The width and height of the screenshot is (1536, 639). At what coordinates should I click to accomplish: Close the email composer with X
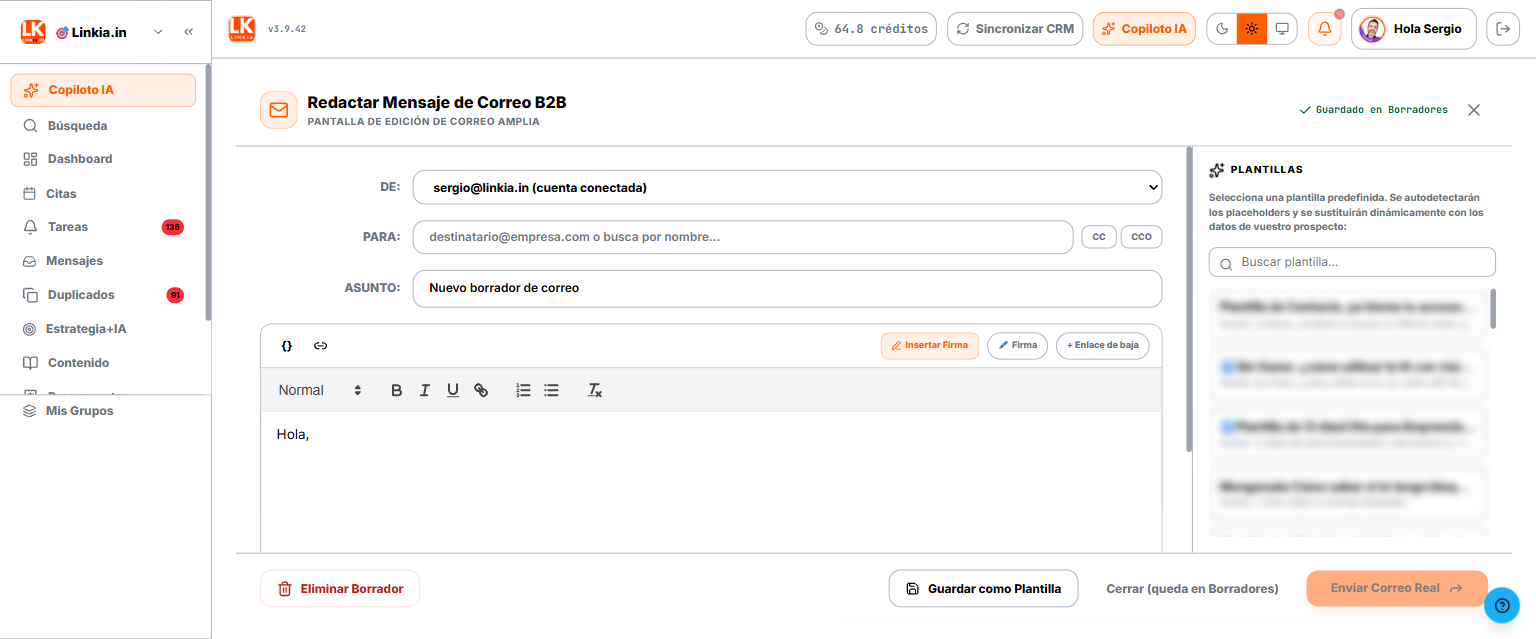pos(1474,110)
